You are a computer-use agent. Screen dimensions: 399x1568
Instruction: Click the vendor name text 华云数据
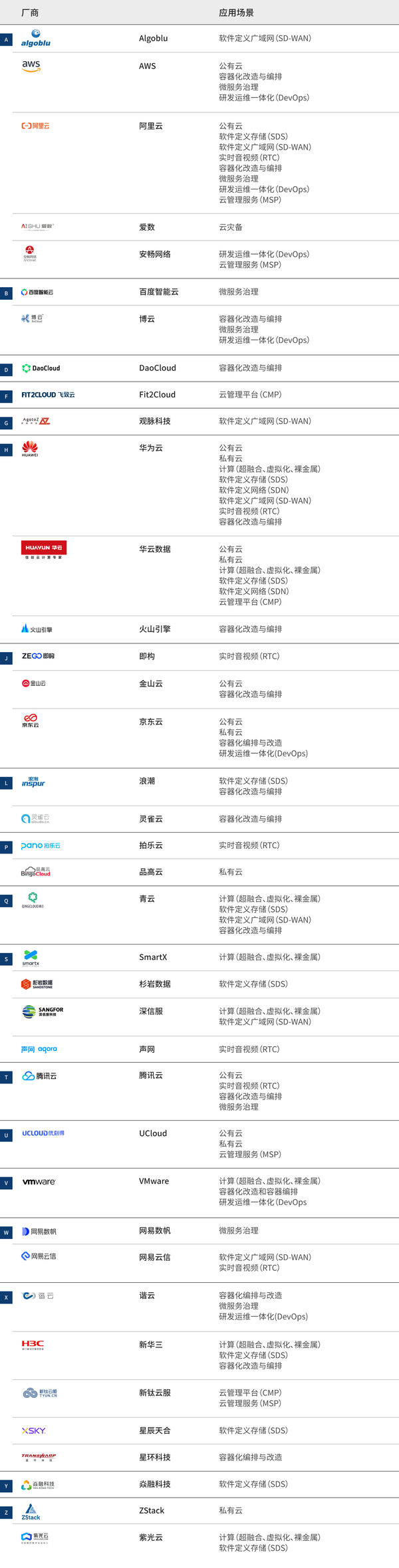[x=155, y=549]
